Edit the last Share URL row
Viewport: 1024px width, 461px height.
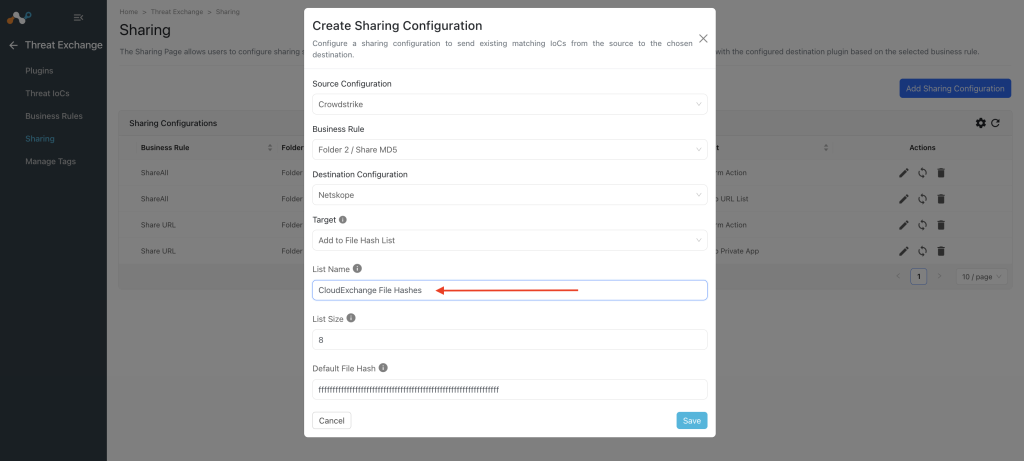904,251
